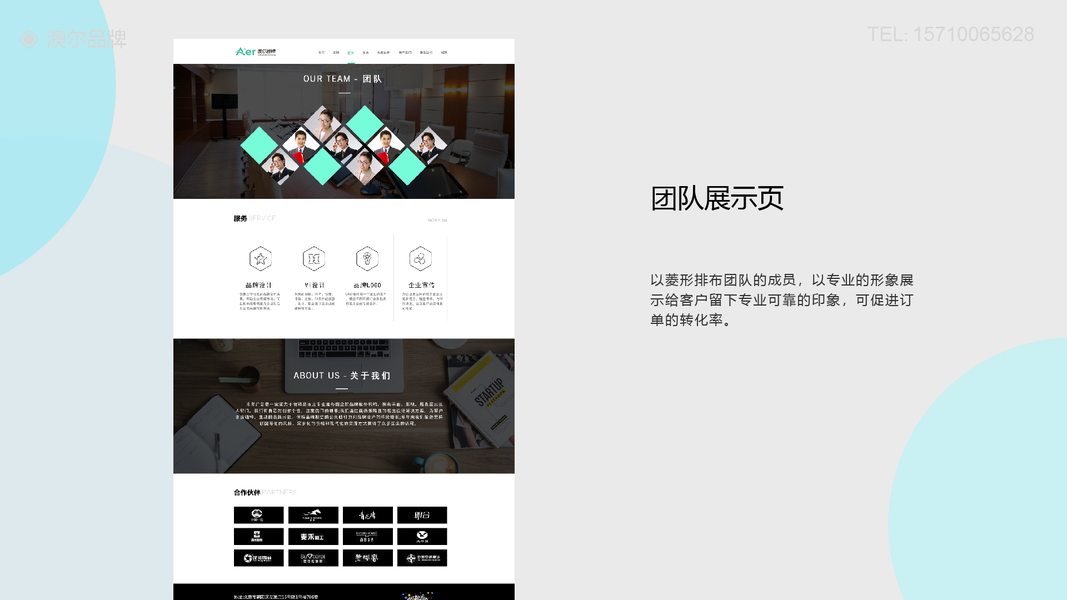Image resolution: width=1067 pixels, height=600 pixels.
Task: Click the TEL: 15710065628 text
Action: pyautogui.click(x=950, y=34)
